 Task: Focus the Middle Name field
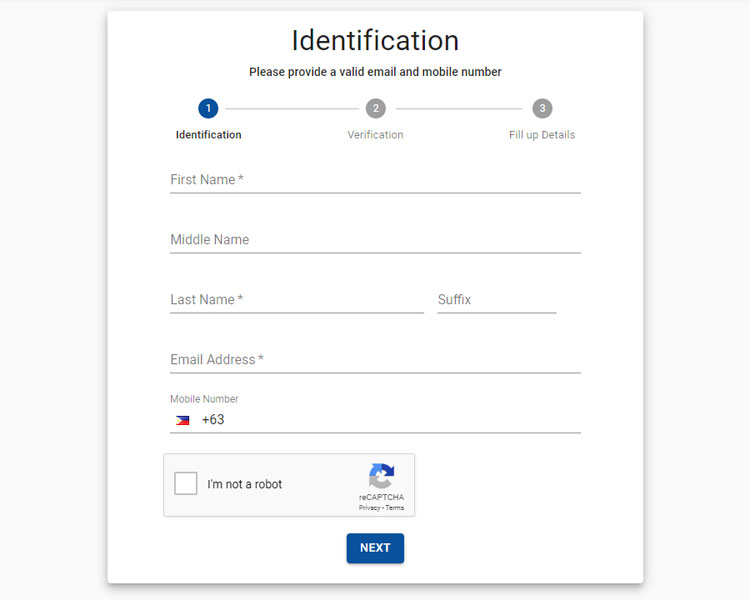point(375,240)
